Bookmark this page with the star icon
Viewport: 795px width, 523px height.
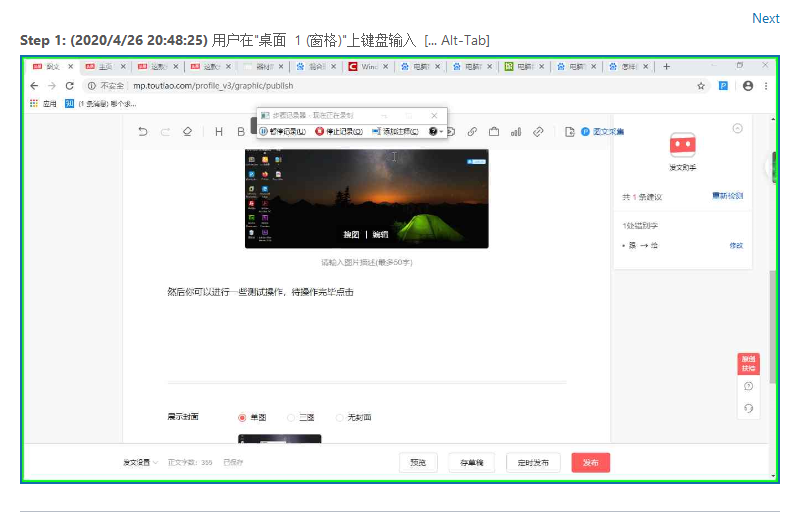click(701, 86)
